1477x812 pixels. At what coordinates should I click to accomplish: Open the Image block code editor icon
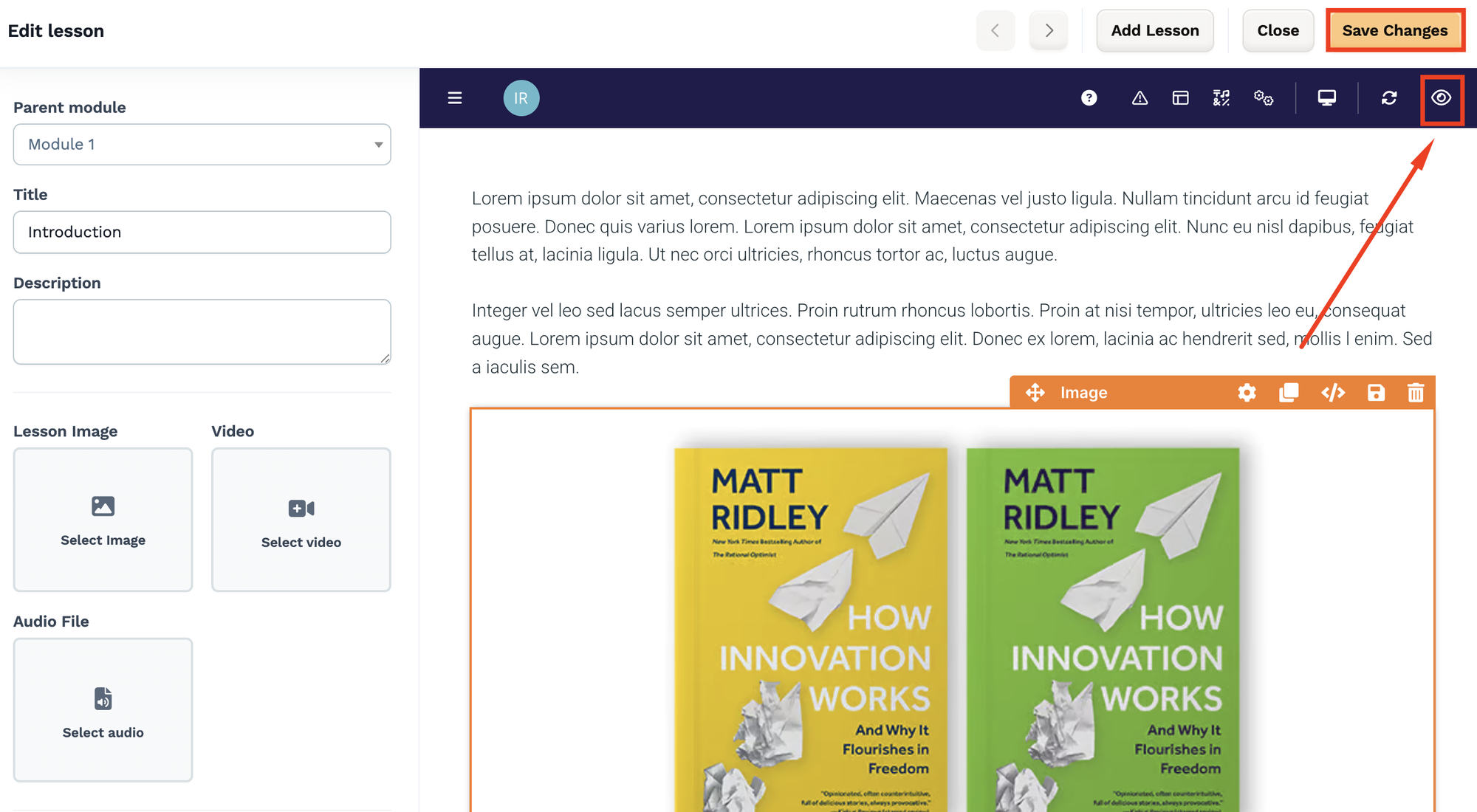[x=1333, y=393]
